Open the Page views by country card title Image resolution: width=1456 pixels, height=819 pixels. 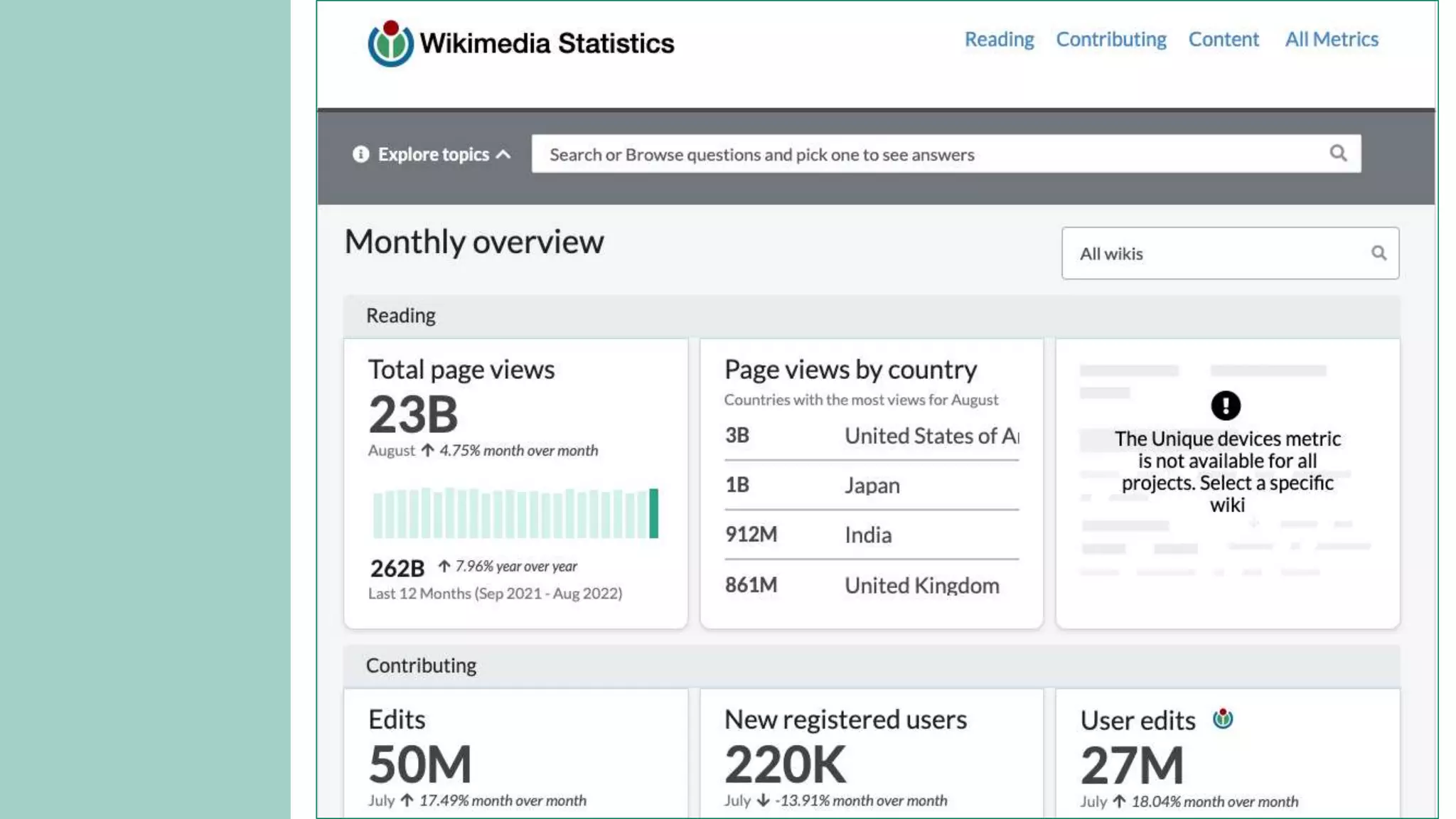pyautogui.click(x=850, y=370)
